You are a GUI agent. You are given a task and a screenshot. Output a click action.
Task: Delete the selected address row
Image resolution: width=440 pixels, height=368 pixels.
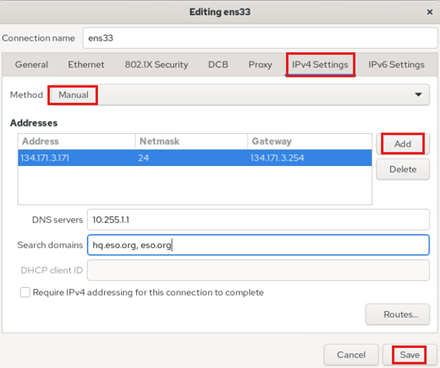point(403,169)
